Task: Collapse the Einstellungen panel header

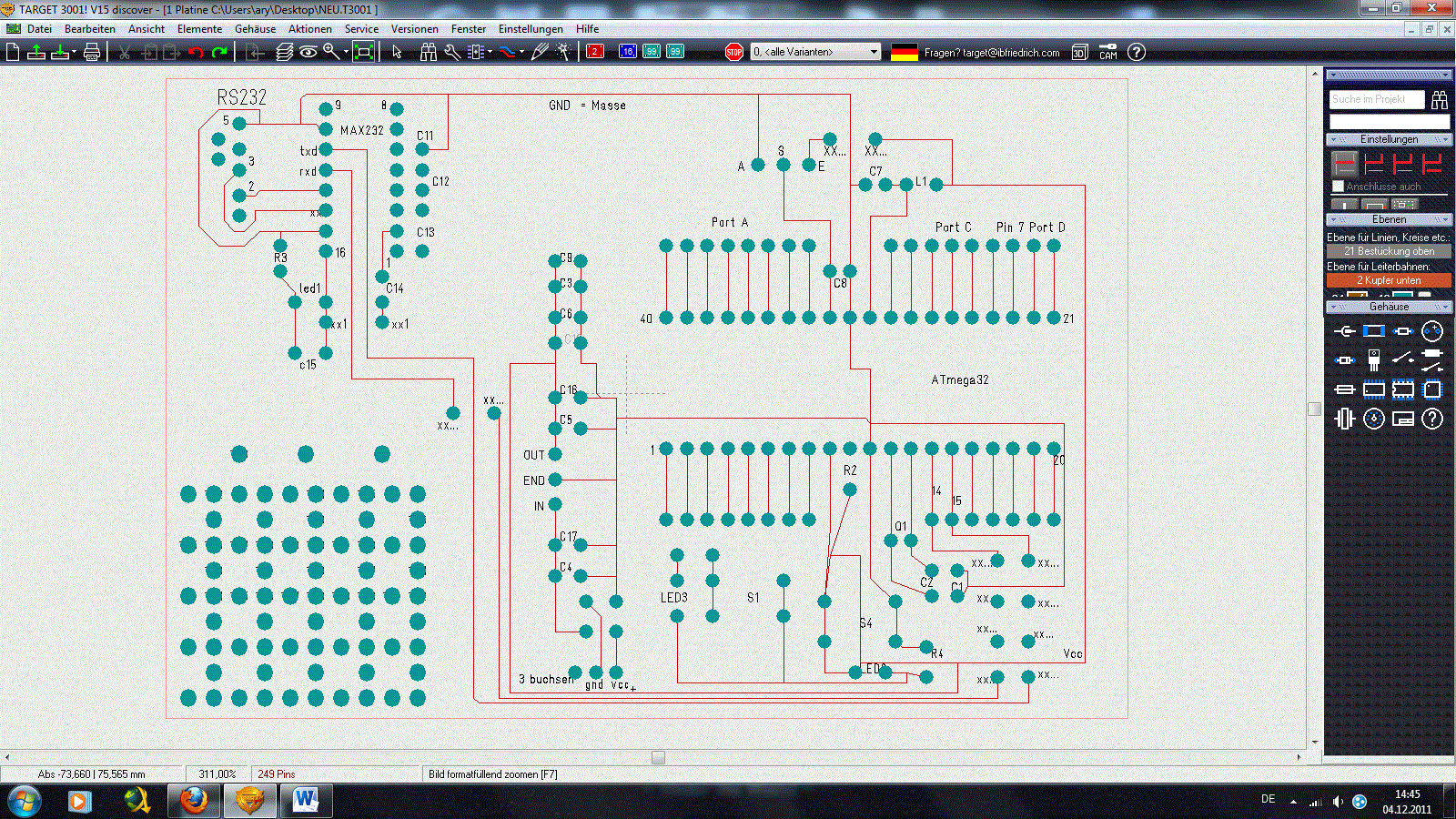Action: pos(1389,139)
